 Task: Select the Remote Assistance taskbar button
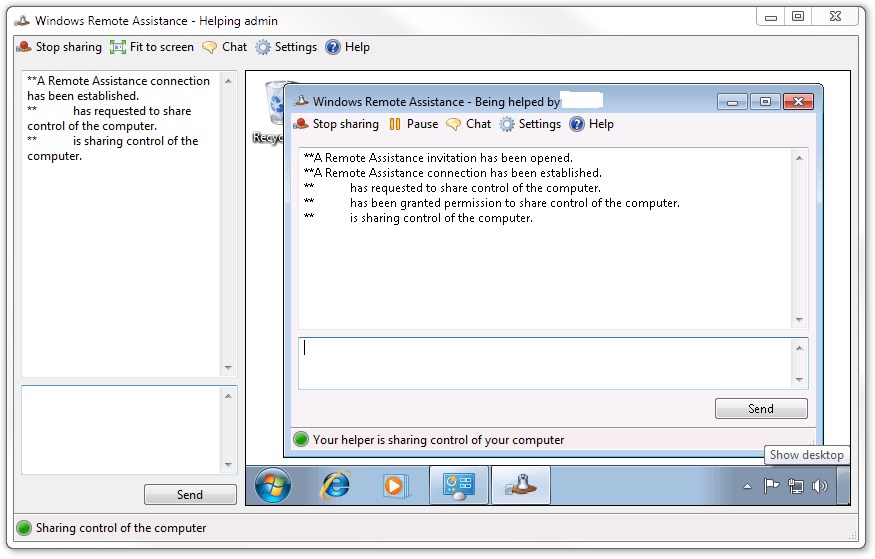point(521,485)
